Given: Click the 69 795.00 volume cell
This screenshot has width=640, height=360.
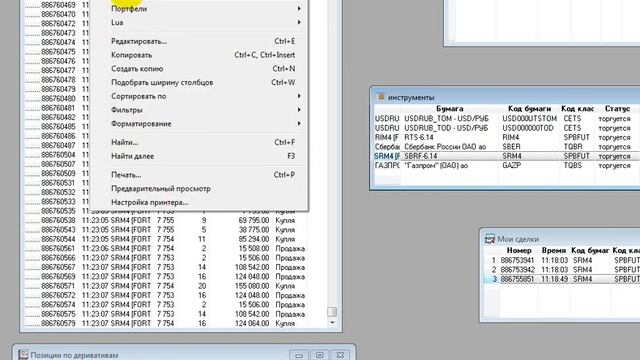Looking at the screenshot, I should [x=254, y=220].
